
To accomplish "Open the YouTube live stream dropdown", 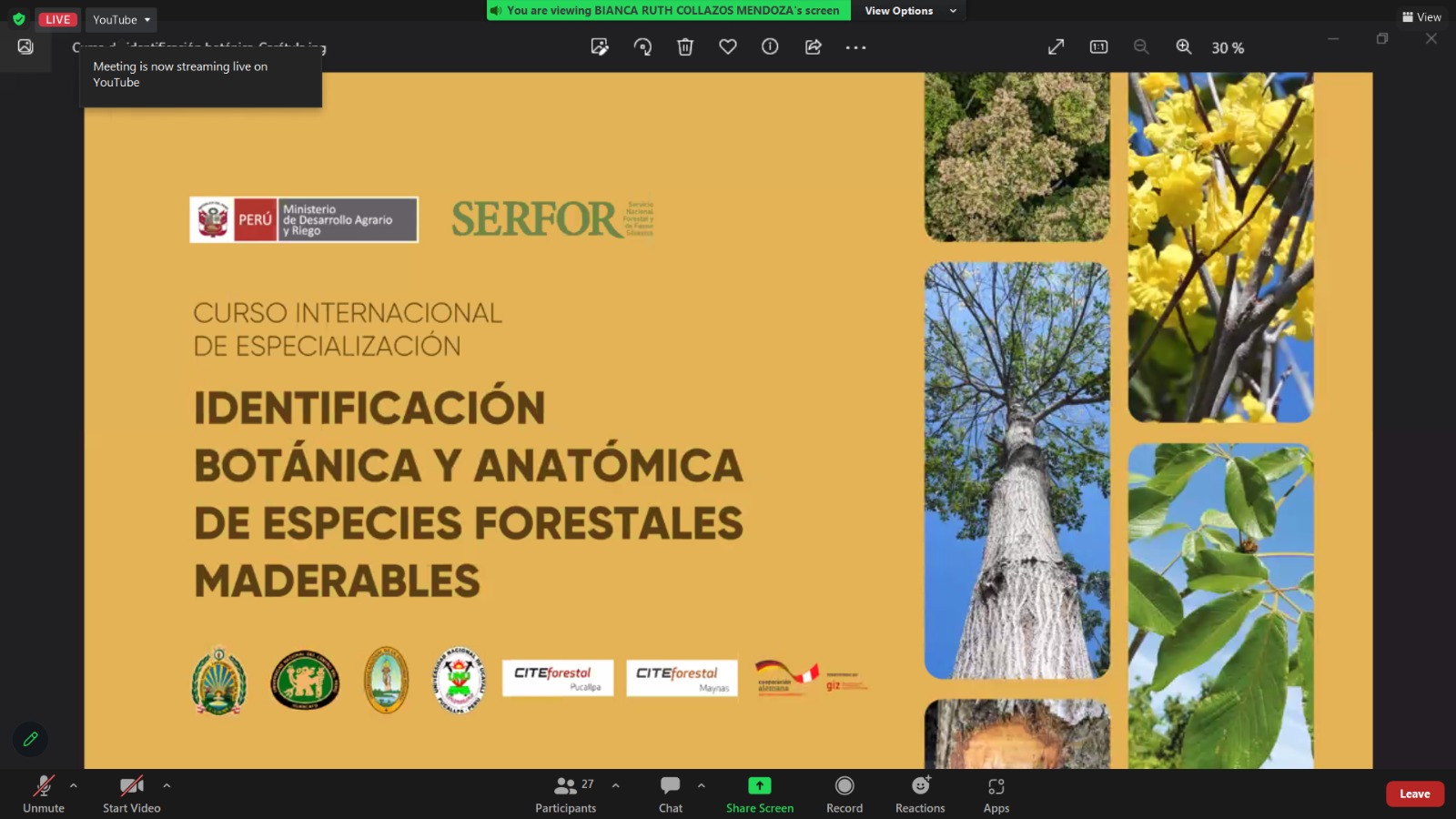I will 121,19.
